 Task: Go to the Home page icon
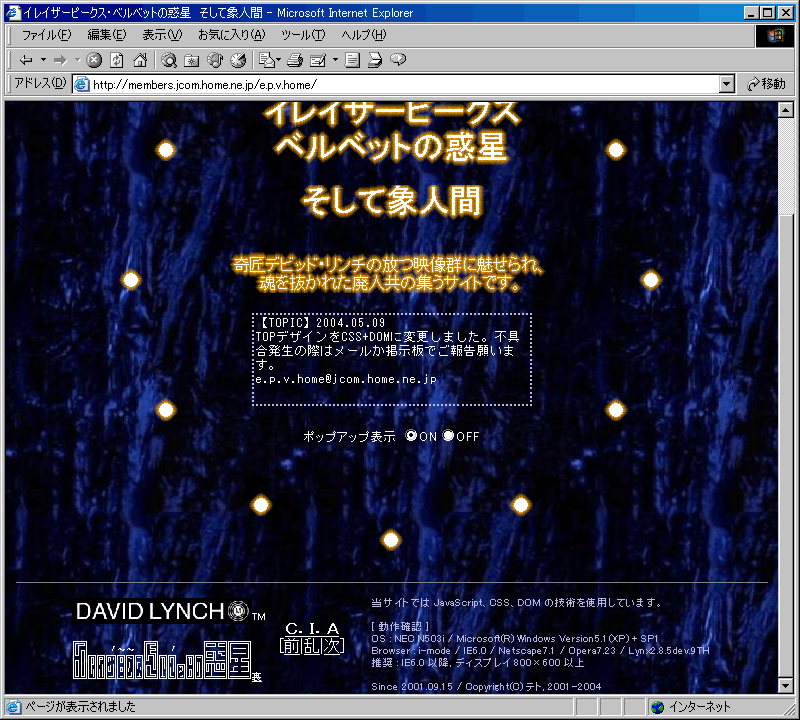(x=140, y=60)
